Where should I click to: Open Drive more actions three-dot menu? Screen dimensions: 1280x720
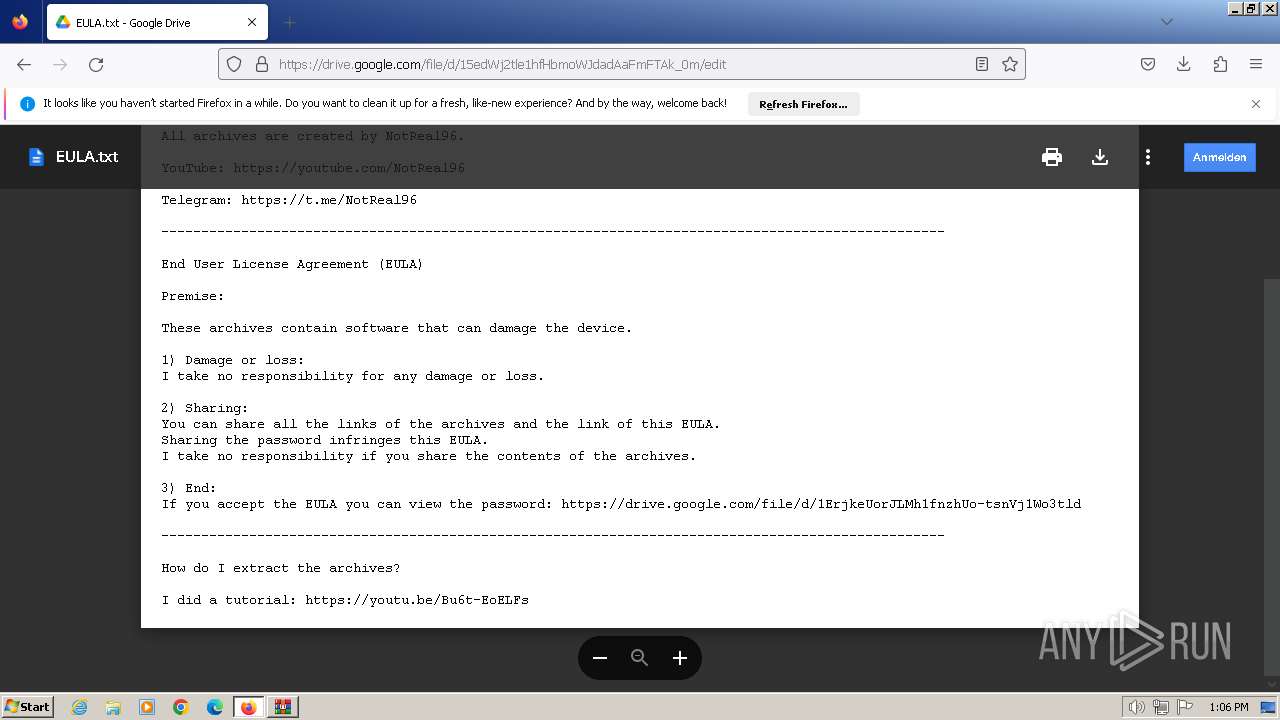[x=1148, y=157]
